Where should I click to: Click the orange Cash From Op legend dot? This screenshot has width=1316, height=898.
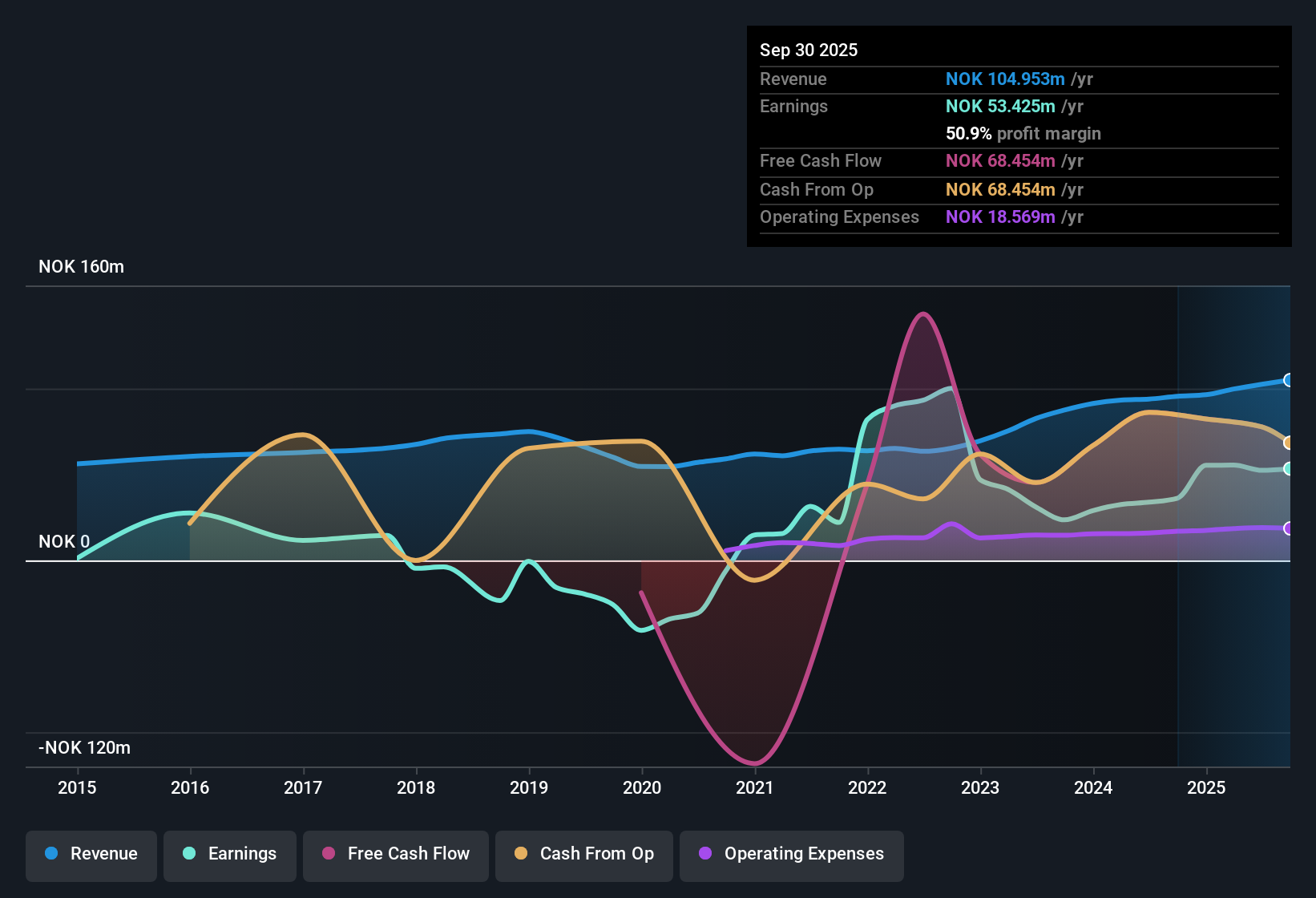(x=520, y=854)
